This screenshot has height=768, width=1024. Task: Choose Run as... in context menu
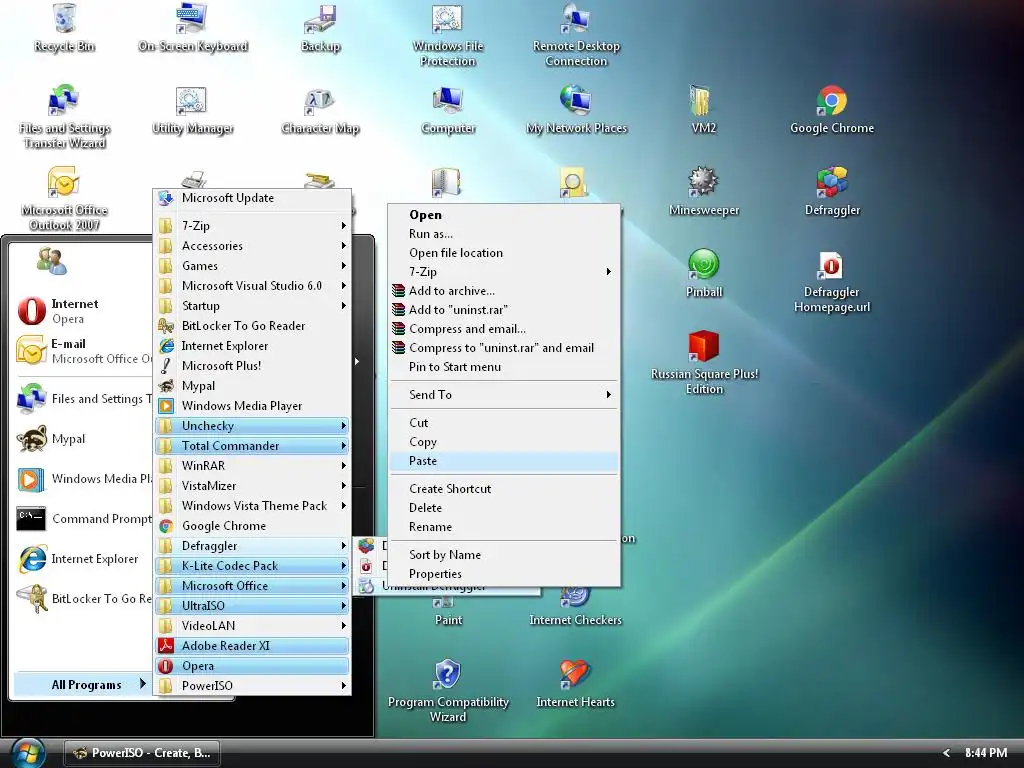coord(504,234)
